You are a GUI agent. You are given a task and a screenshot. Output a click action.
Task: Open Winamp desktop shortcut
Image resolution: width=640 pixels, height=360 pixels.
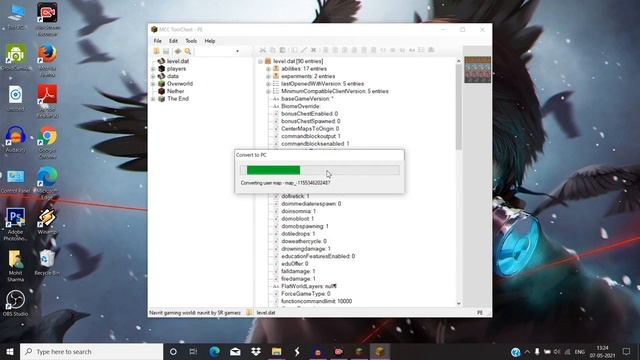click(47, 222)
